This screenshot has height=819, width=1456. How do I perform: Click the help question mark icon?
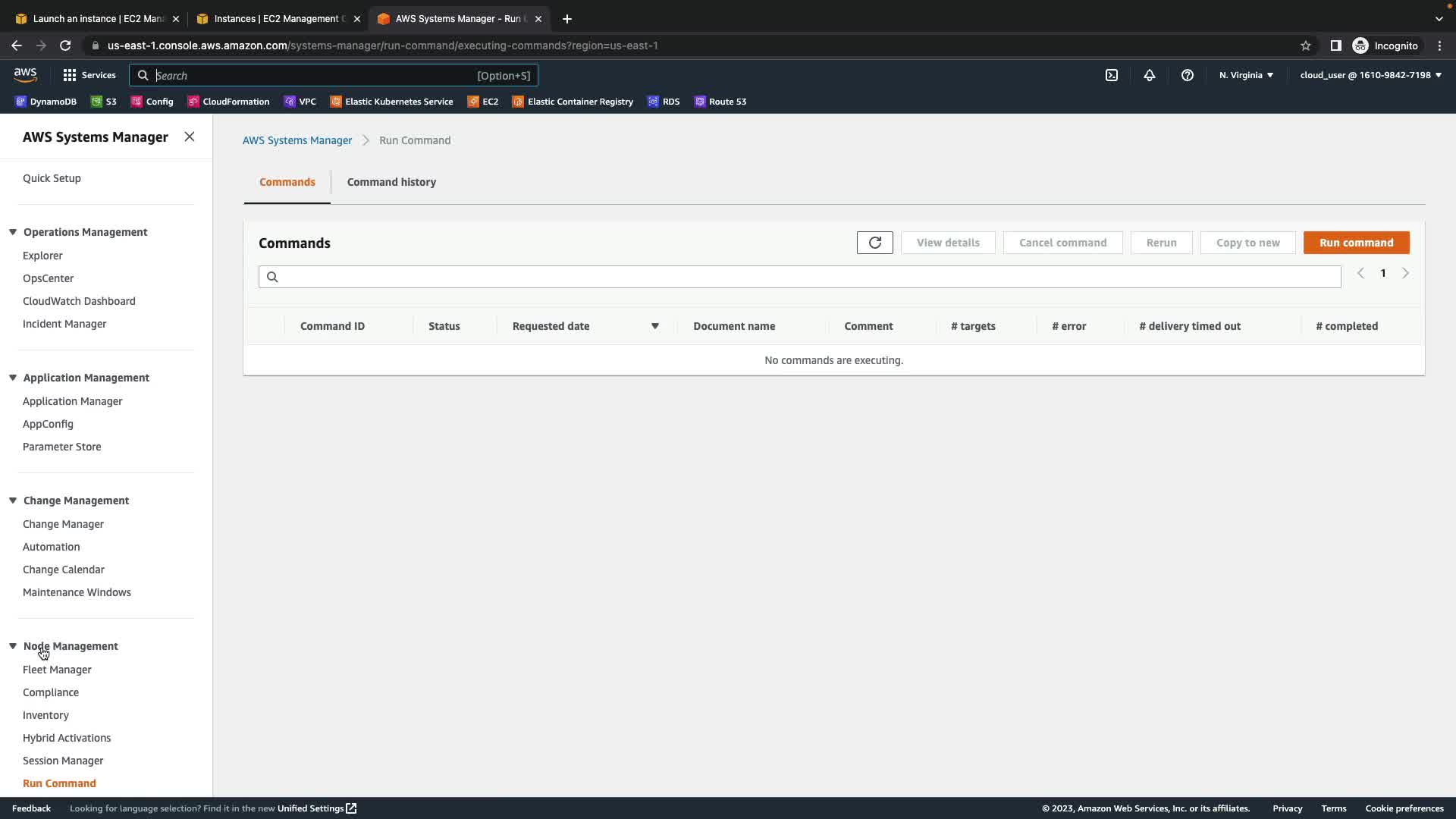(x=1187, y=75)
